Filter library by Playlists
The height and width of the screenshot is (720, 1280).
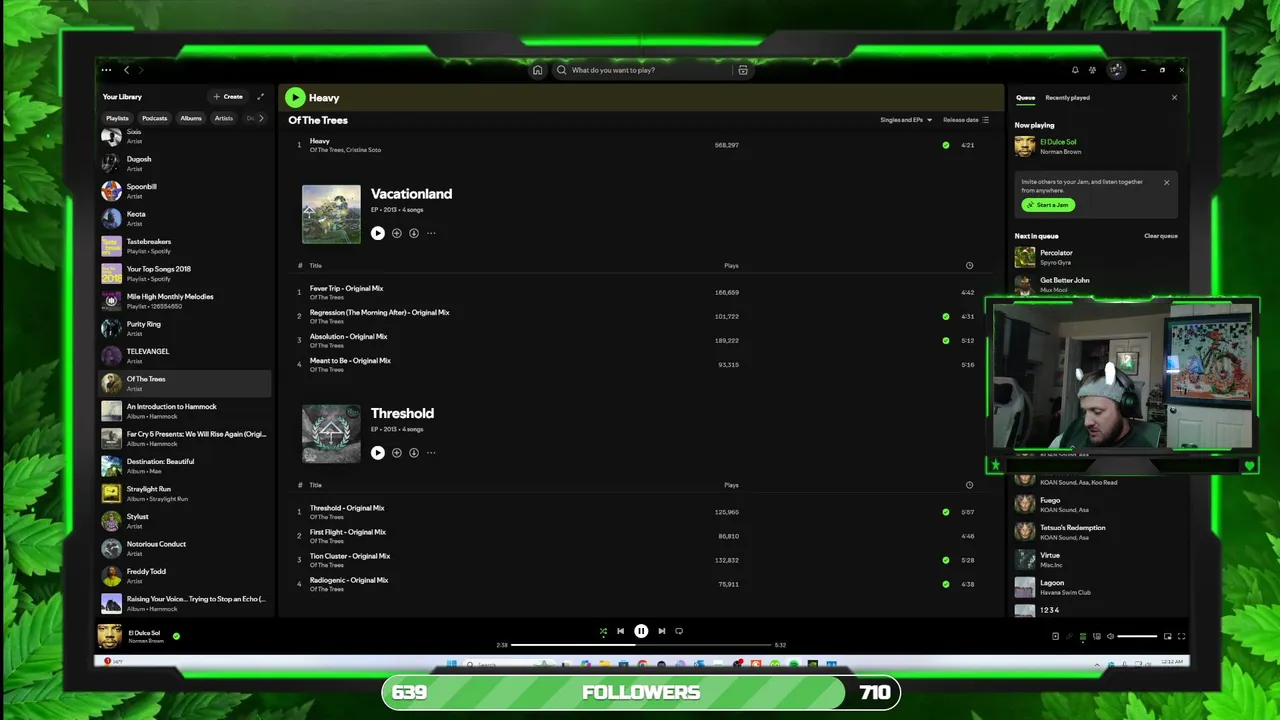point(117,118)
